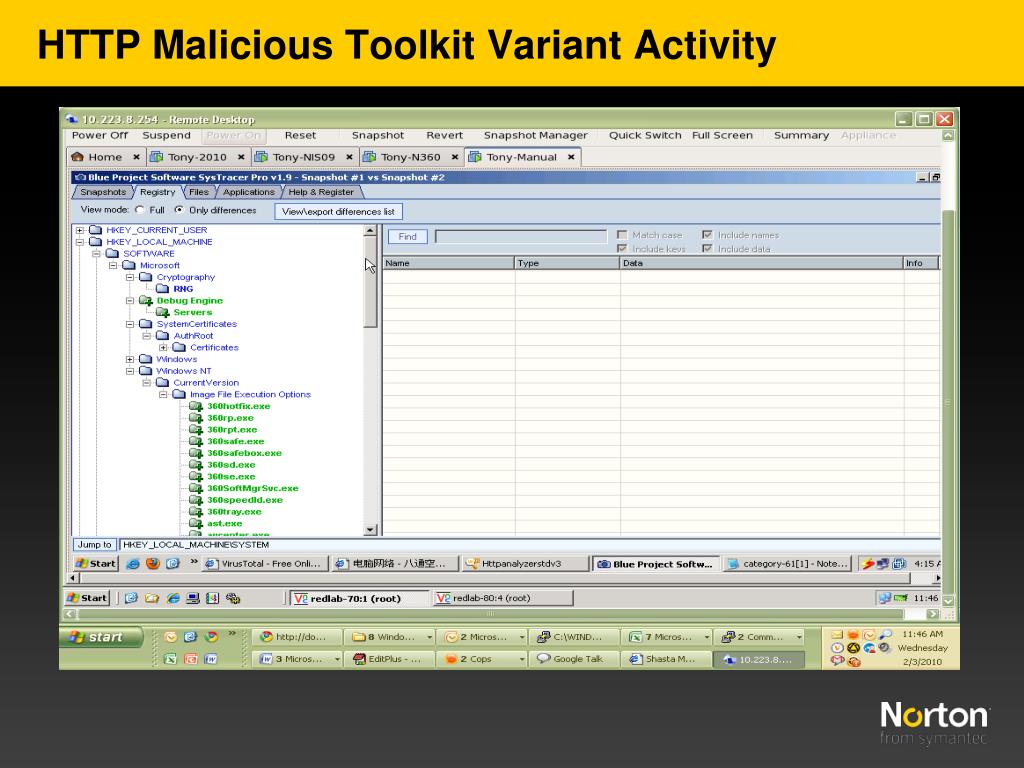Collapse the Cryptography node
This screenshot has height=768, width=1024.
(x=130, y=277)
